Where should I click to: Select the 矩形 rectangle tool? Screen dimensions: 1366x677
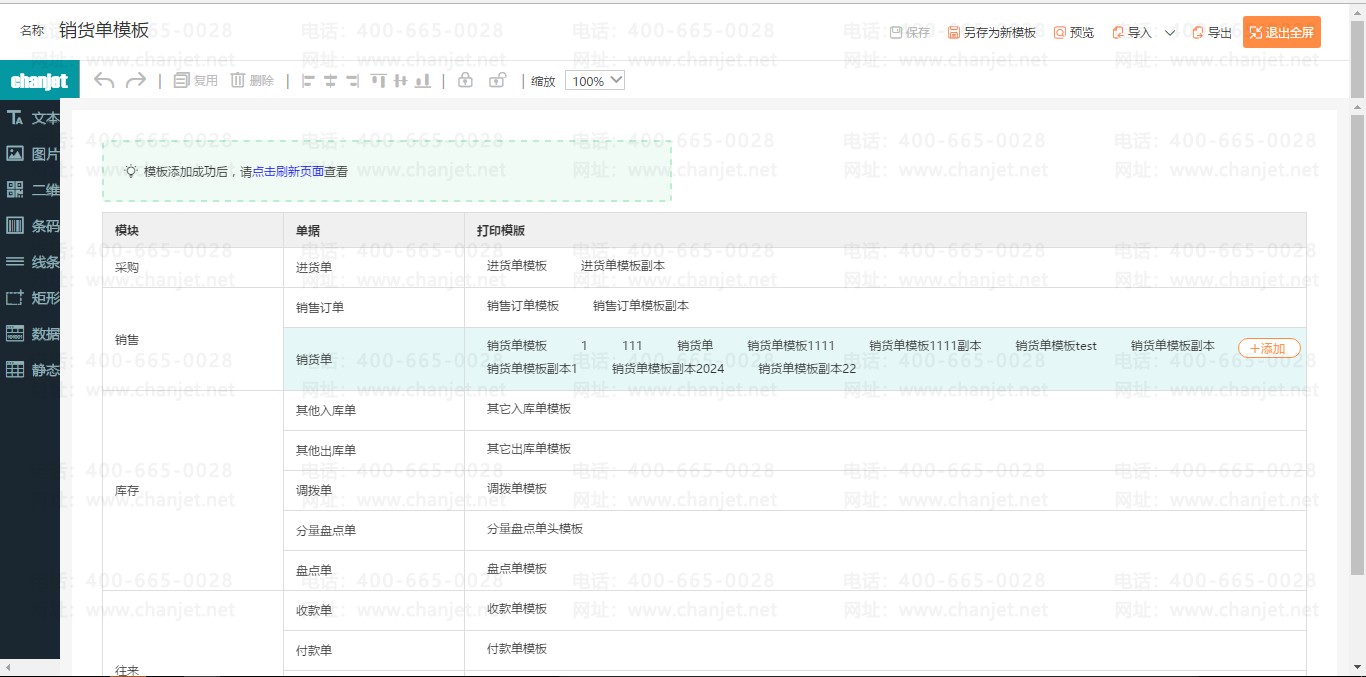coord(32,298)
